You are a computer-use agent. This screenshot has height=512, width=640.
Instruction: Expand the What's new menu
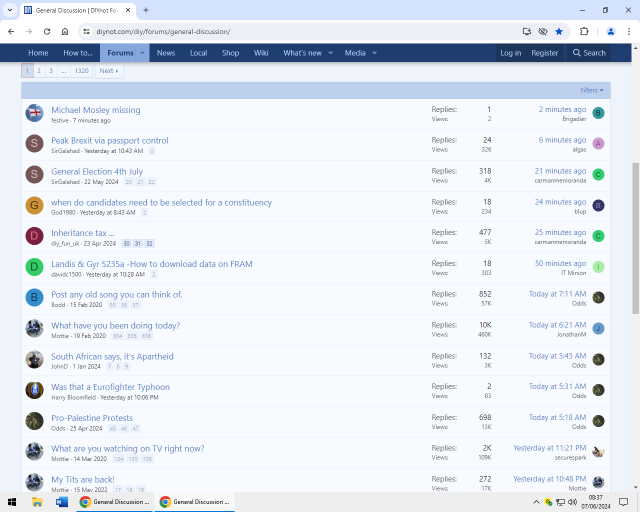pyautogui.click(x=330, y=53)
